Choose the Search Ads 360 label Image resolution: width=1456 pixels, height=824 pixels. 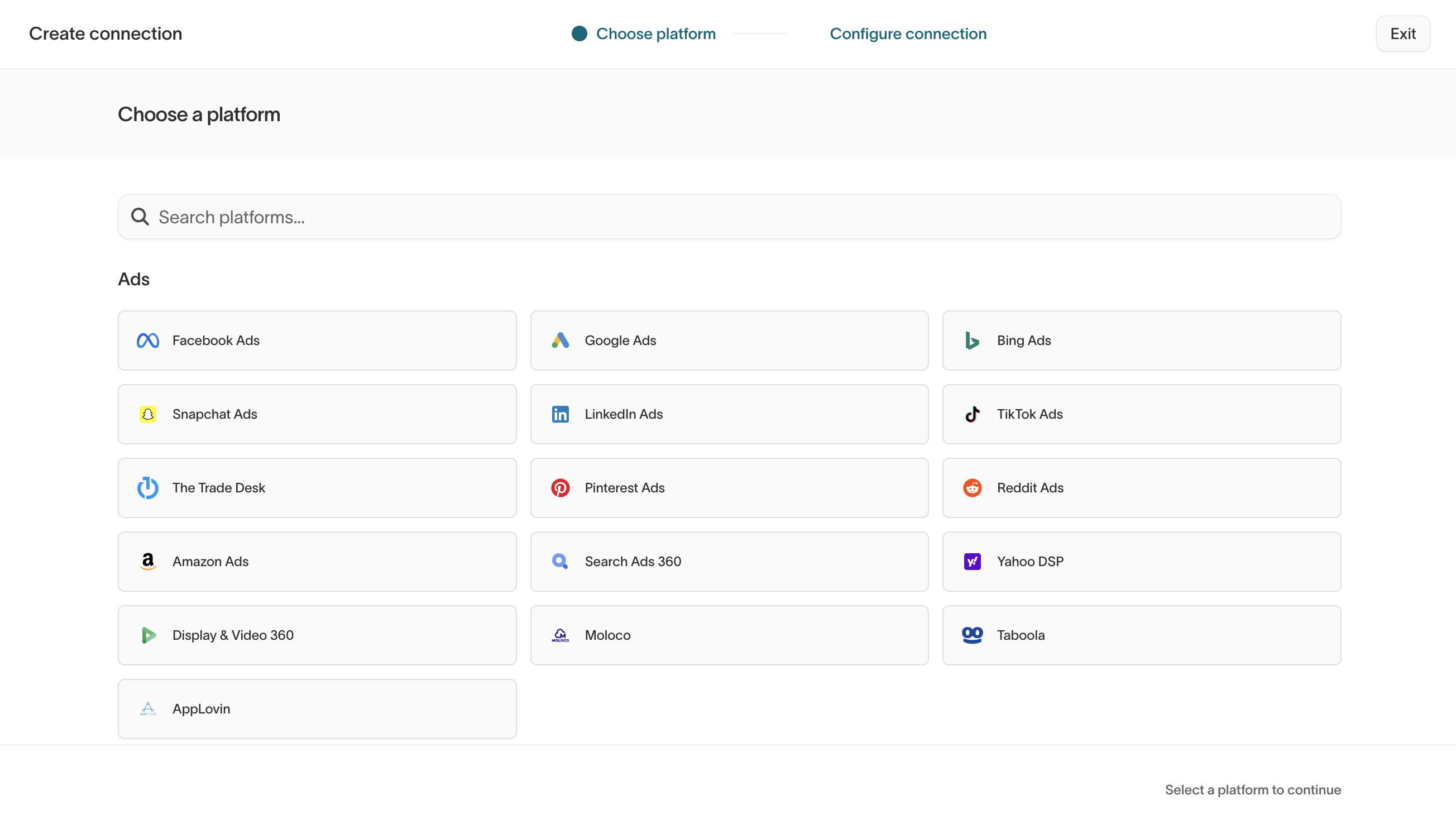pyautogui.click(x=633, y=562)
